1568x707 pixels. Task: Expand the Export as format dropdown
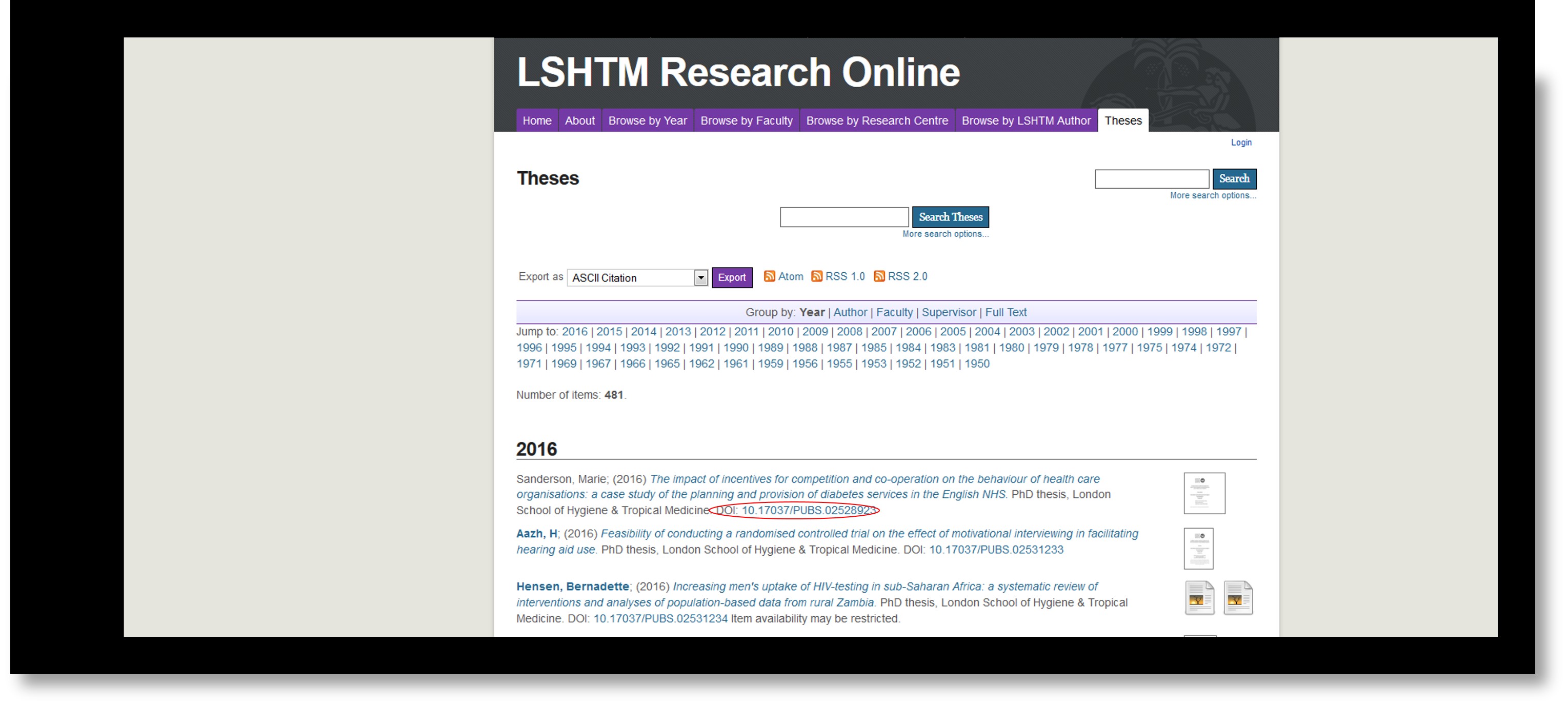[700, 277]
